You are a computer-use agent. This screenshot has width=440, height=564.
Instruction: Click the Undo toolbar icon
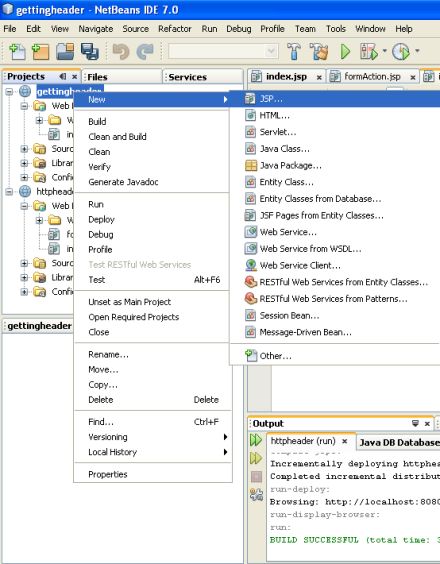[121, 51]
